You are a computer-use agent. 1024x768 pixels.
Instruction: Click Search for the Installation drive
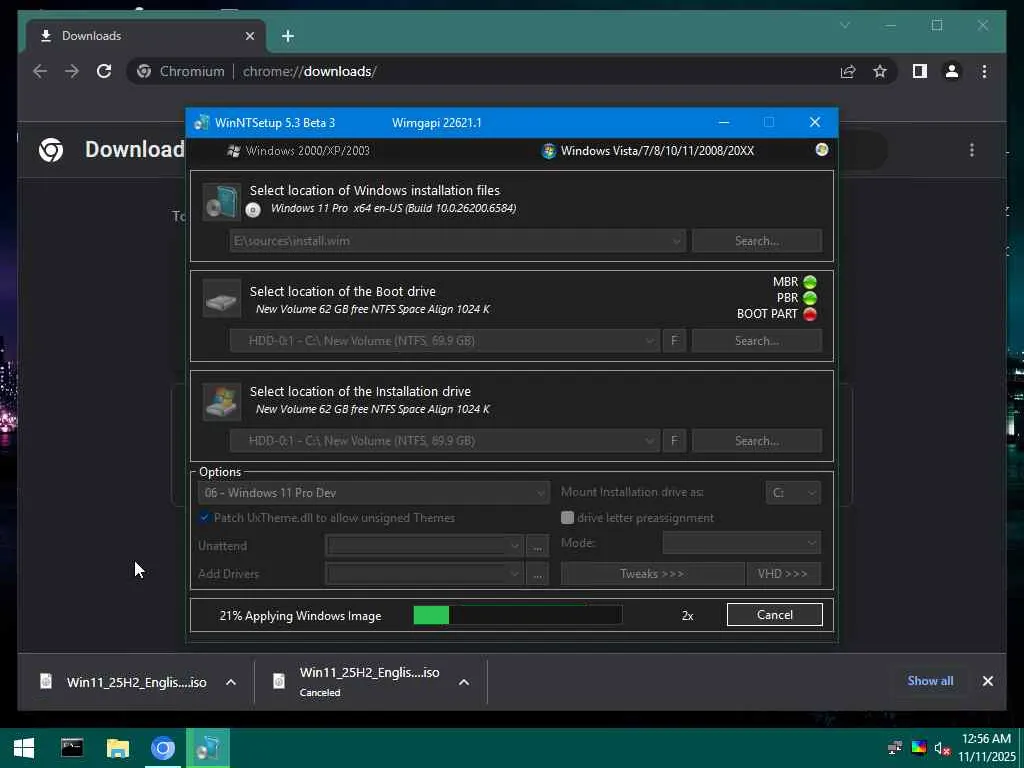coord(756,441)
